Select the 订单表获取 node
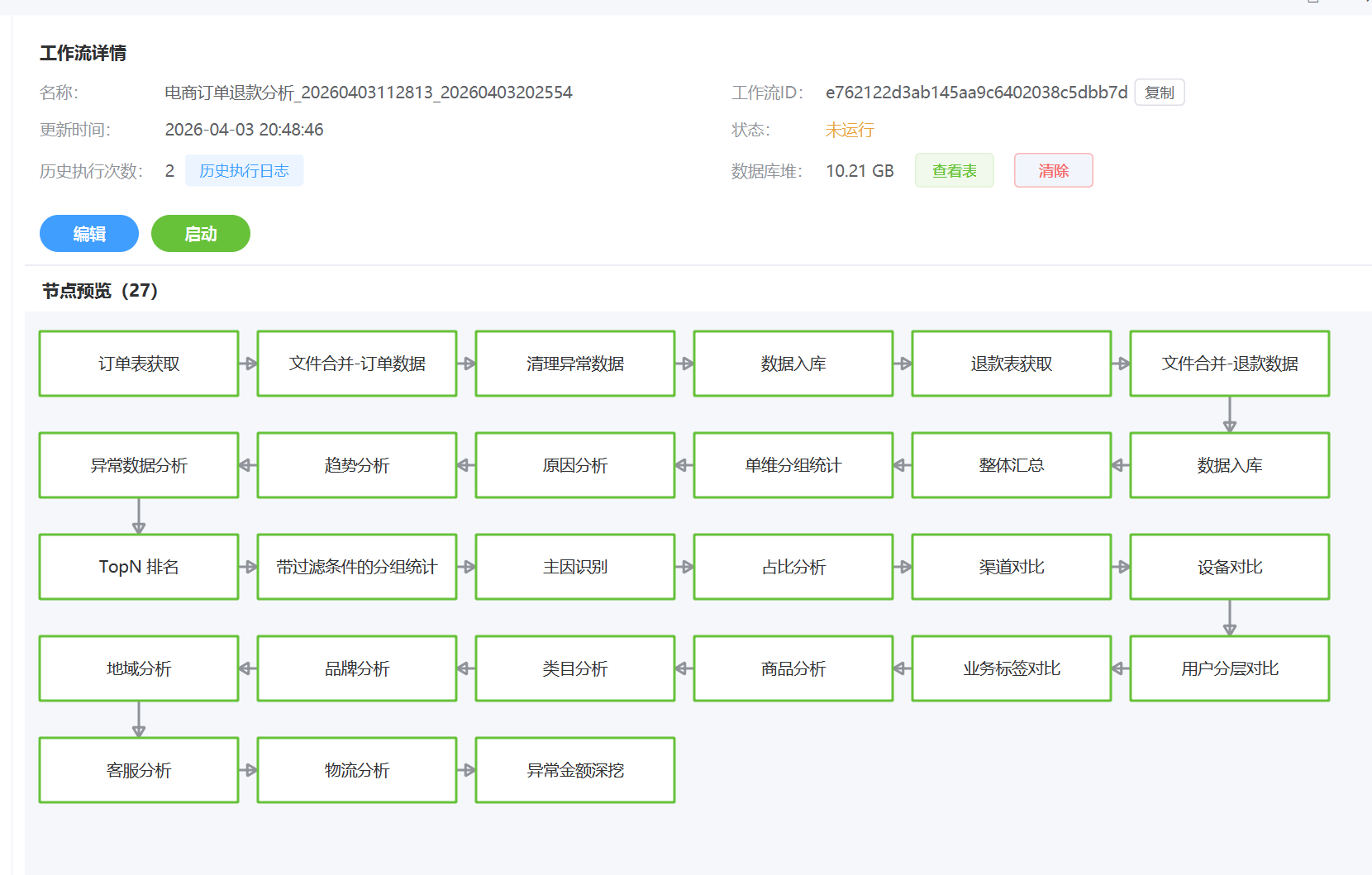 tap(139, 364)
